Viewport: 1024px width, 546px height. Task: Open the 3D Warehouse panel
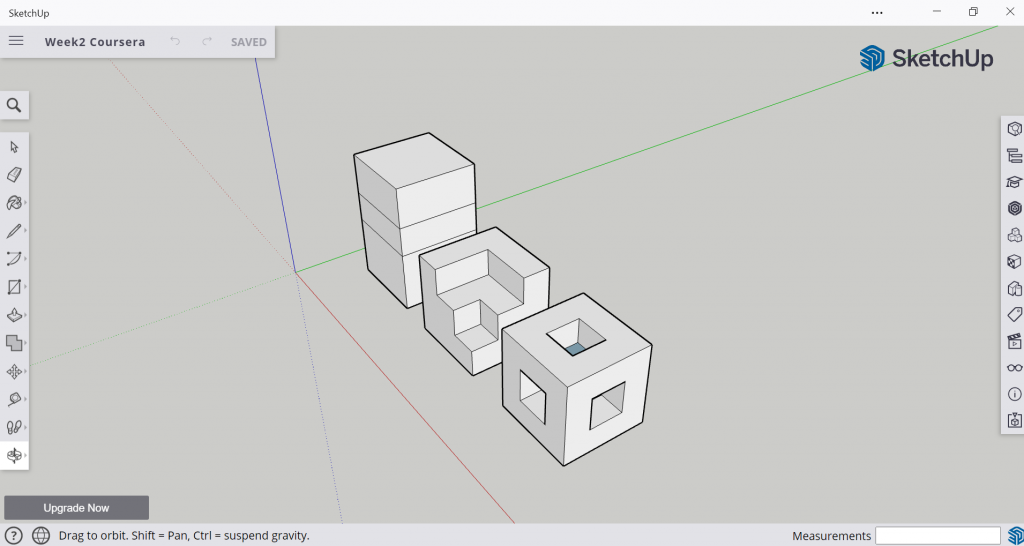pos(1014,208)
